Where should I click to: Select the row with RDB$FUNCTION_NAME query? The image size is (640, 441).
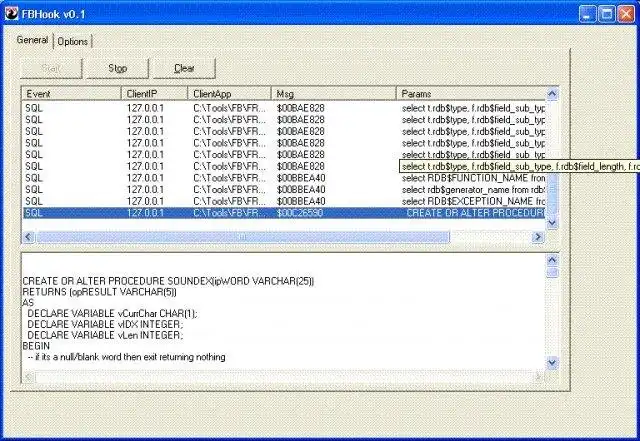click(284, 178)
